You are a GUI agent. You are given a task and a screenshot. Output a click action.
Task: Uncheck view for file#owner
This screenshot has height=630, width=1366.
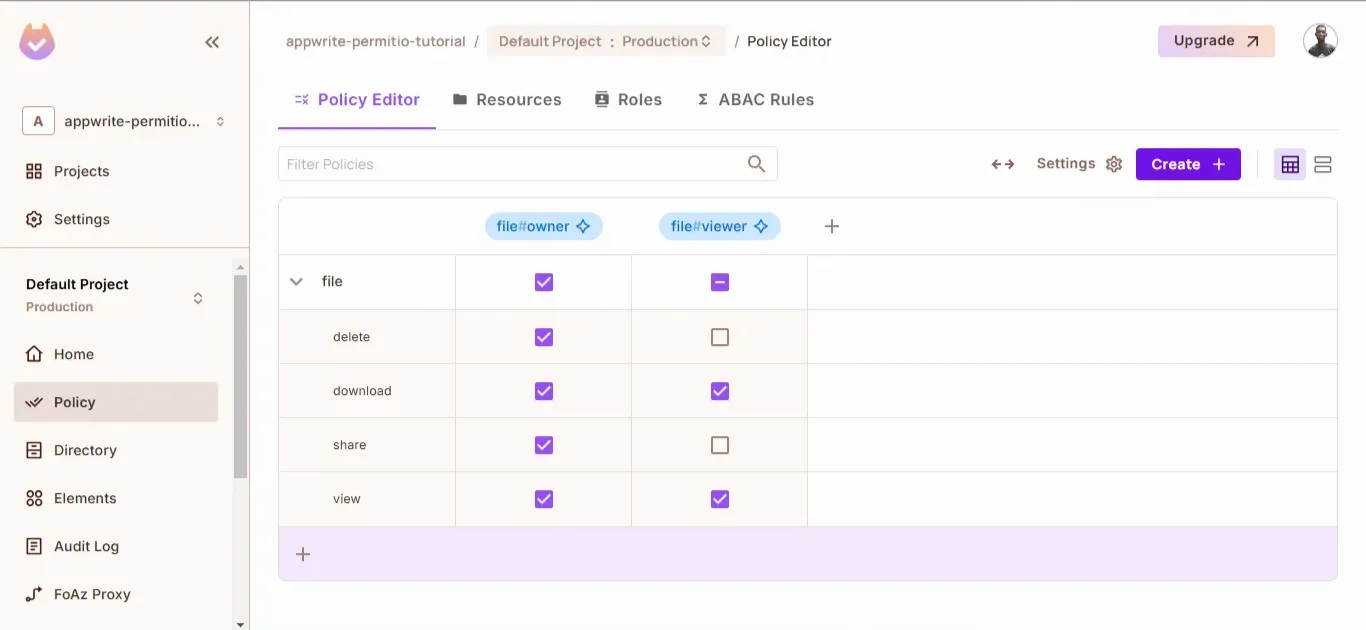[544, 499]
